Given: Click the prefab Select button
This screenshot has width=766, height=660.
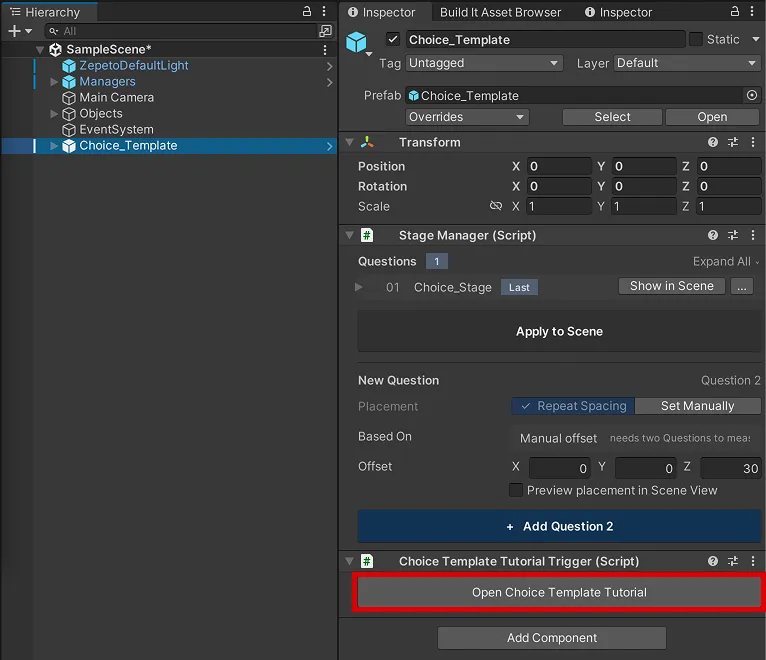Looking at the screenshot, I should pos(612,117).
